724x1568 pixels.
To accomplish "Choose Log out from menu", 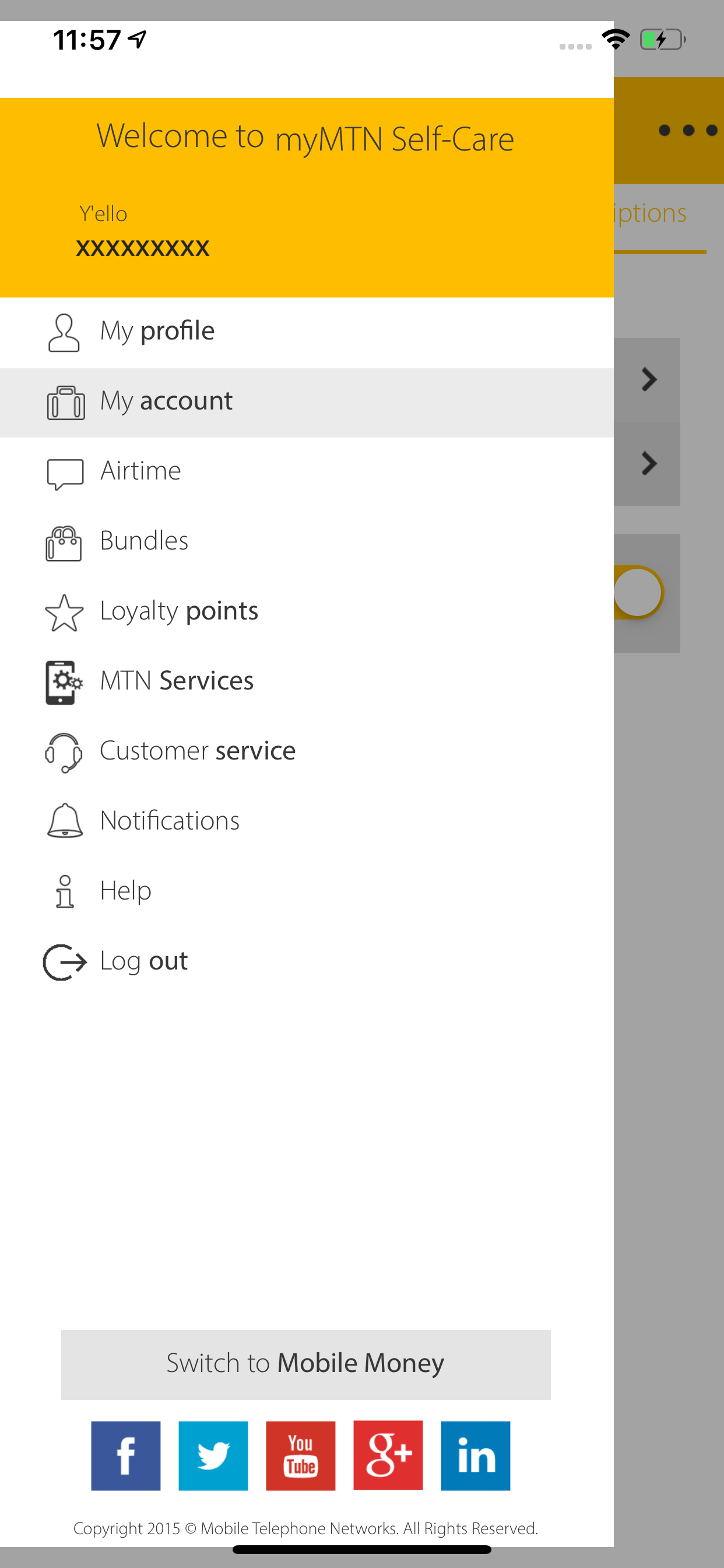I will [x=307, y=963].
